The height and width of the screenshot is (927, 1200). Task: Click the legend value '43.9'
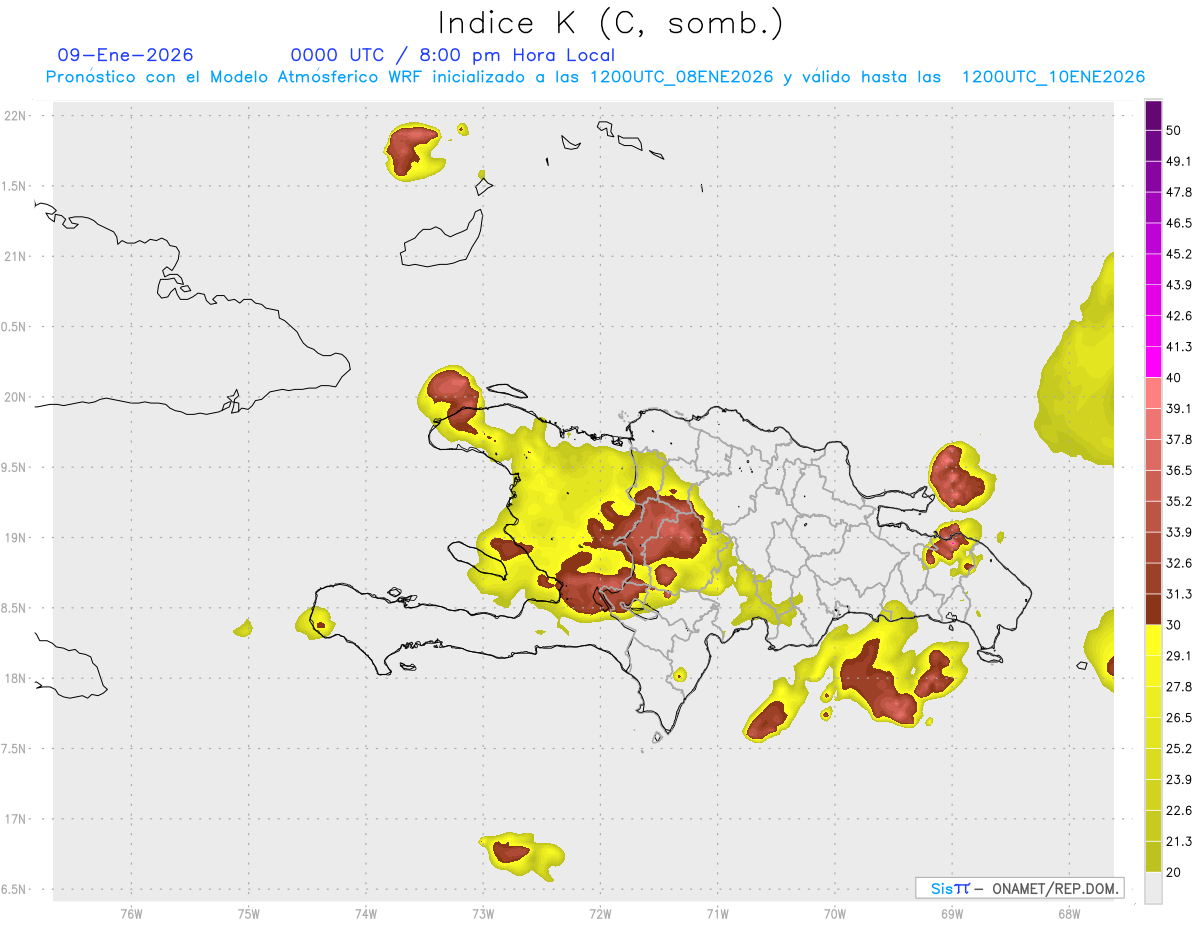tap(1179, 285)
